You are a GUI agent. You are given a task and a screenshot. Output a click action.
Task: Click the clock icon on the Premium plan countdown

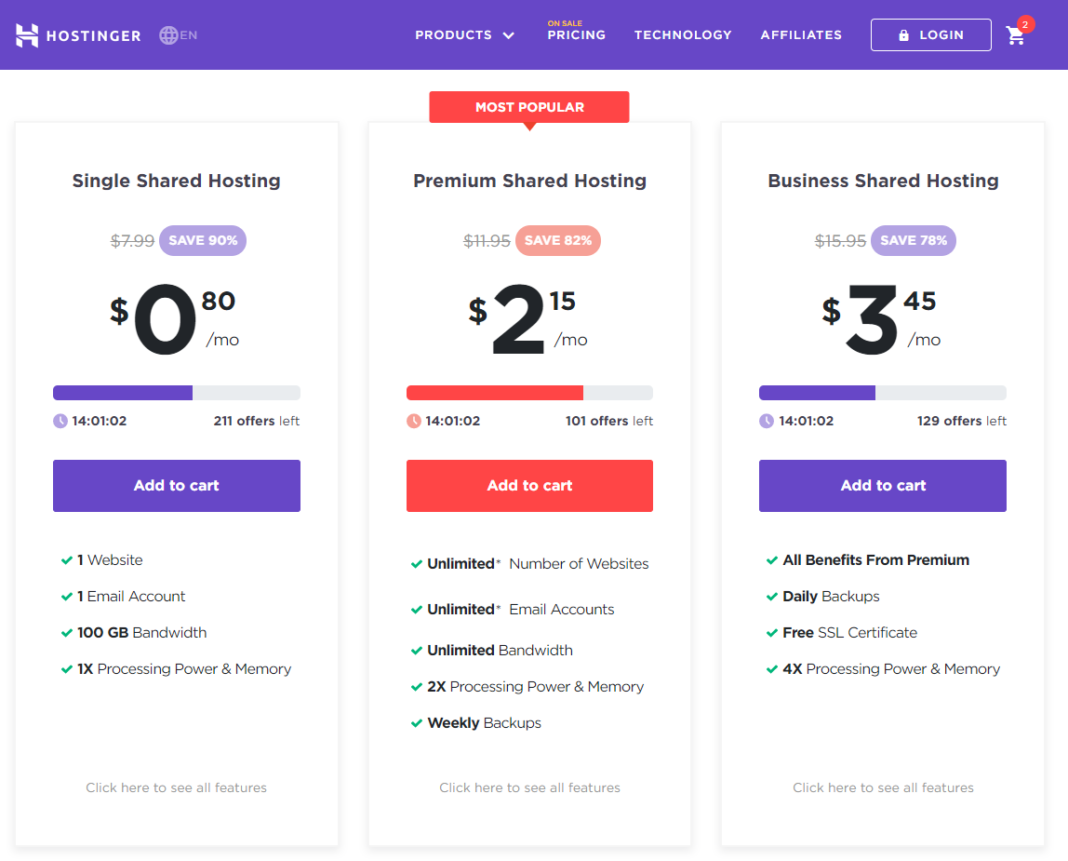click(x=412, y=421)
